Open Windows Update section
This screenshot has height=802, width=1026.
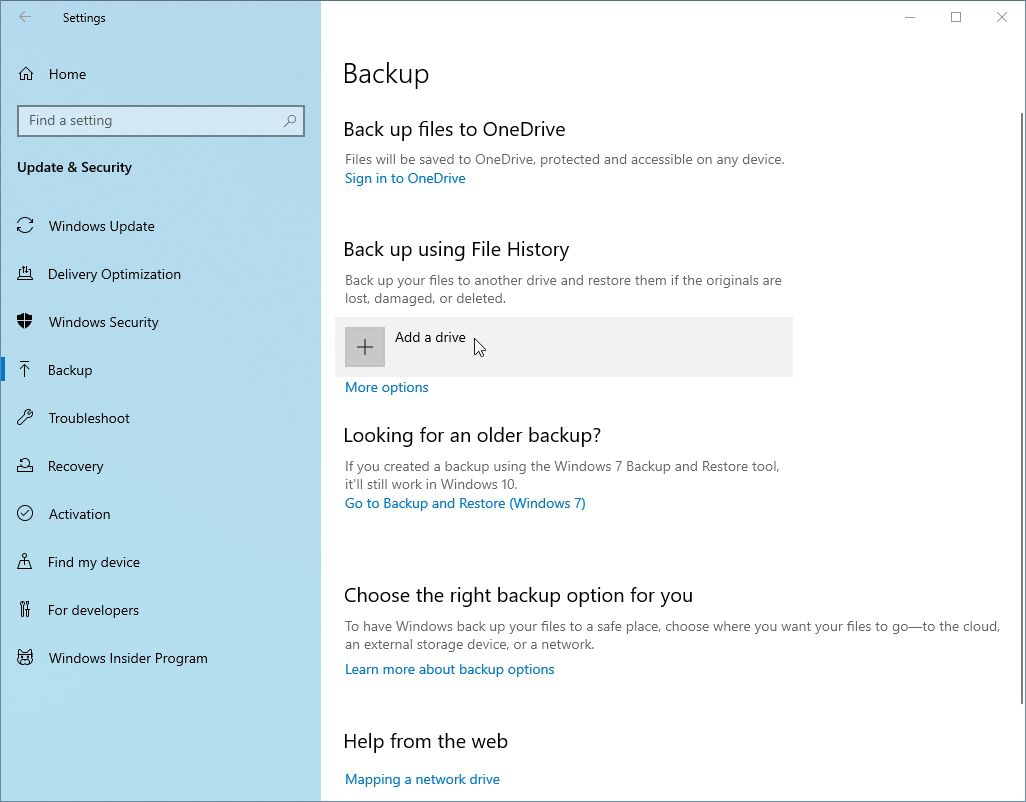pos(101,226)
